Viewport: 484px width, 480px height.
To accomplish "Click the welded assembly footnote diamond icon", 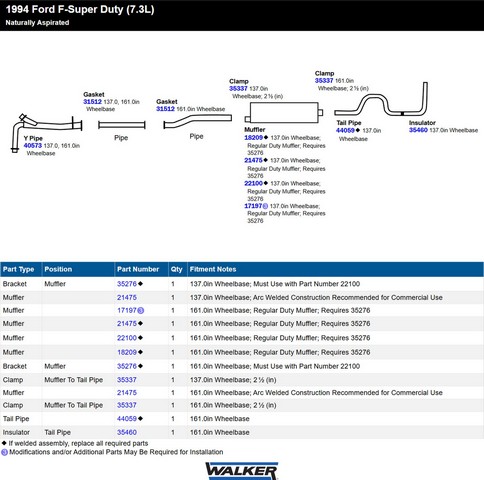I will coord(4,443).
